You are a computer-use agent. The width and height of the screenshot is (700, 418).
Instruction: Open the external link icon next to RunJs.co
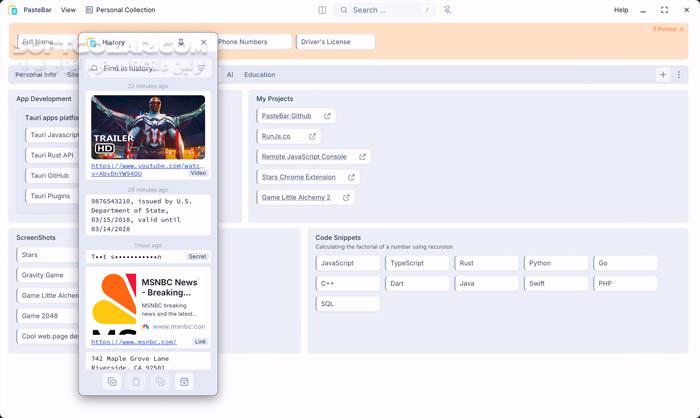[x=313, y=136]
